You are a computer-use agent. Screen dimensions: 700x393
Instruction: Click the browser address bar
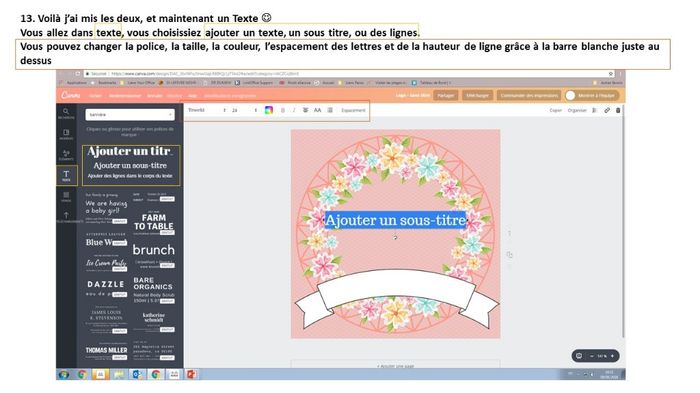click(x=346, y=74)
